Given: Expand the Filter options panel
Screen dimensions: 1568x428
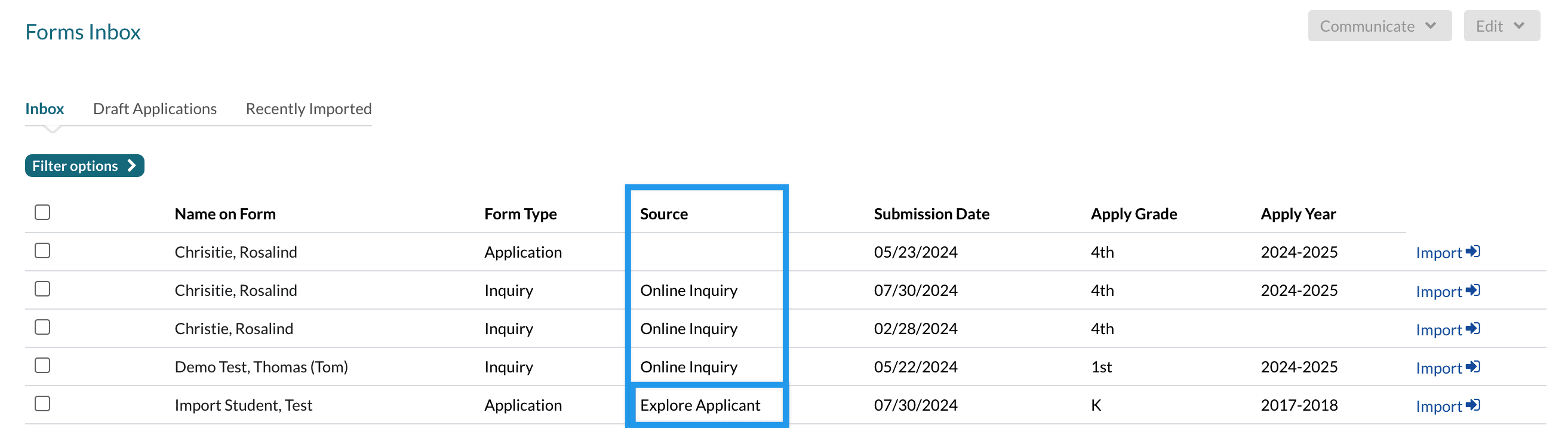Looking at the screenshot, I should click(x=84, y=166).
